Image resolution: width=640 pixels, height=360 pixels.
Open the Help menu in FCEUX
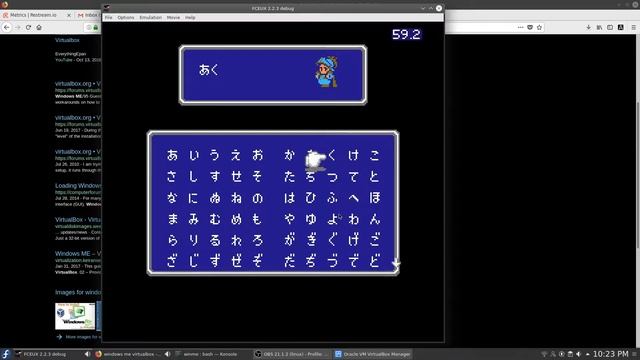(x=190, y=18)
